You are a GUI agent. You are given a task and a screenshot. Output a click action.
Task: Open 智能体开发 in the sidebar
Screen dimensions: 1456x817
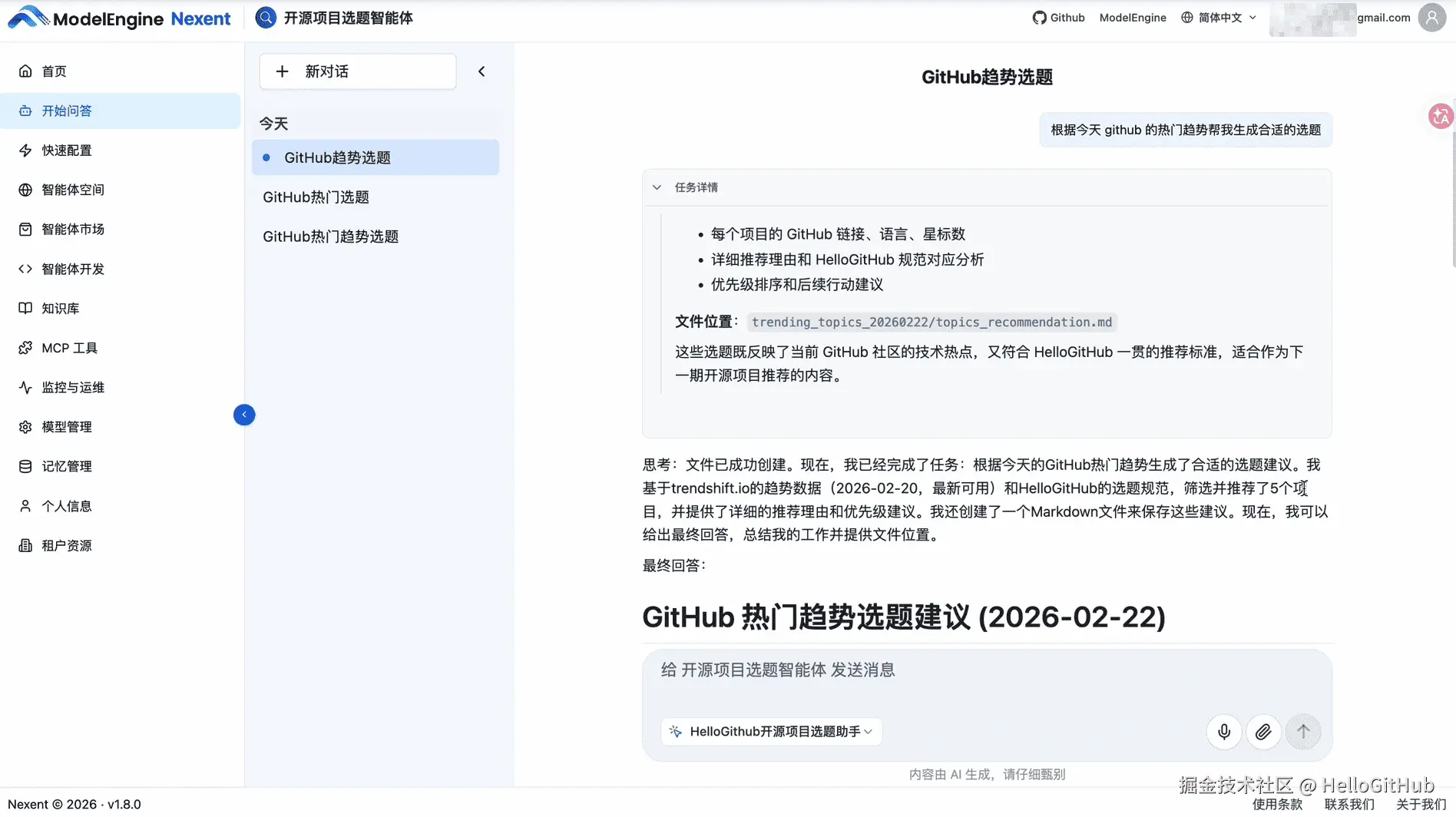[x=121, y=269]
